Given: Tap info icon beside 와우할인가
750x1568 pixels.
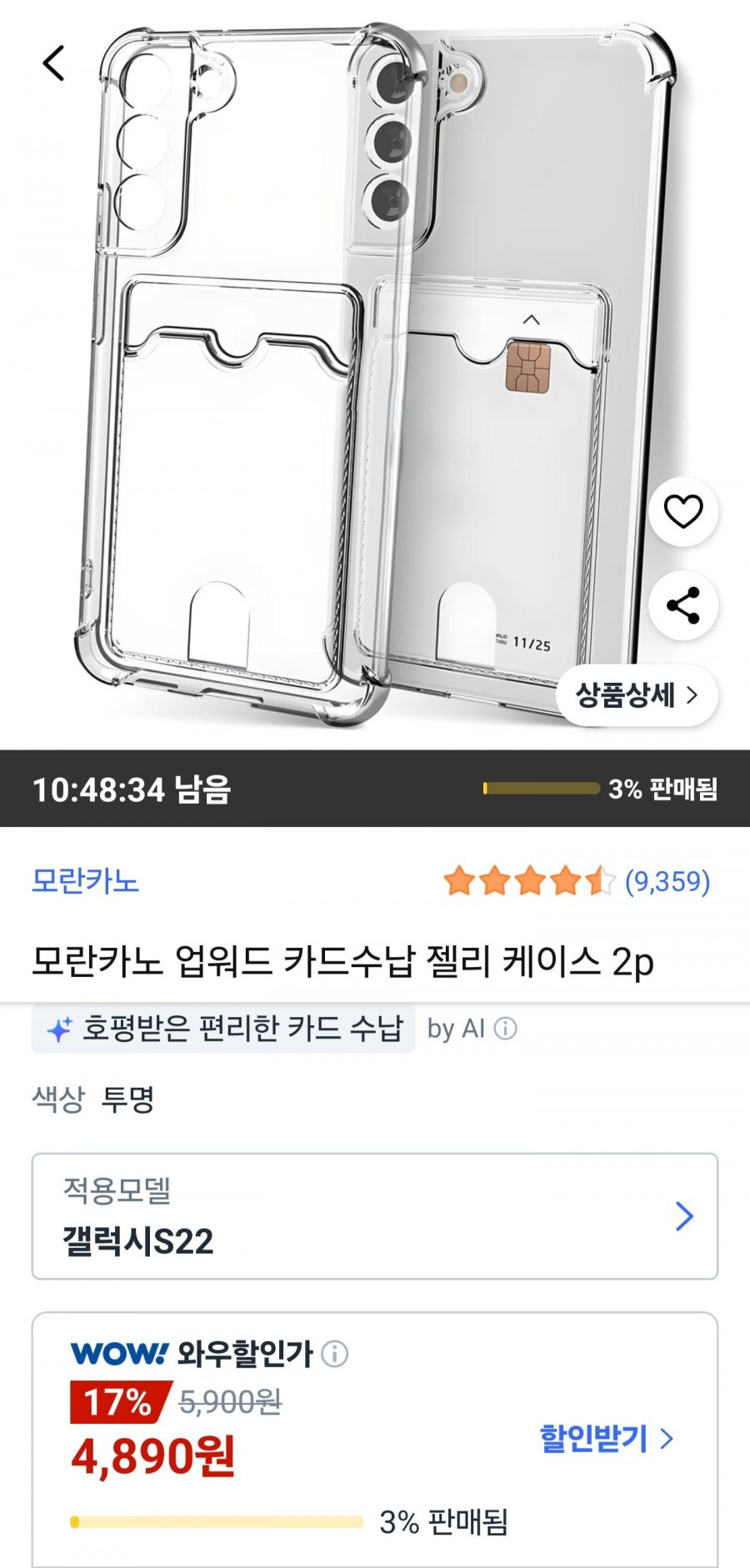Looking at the screenshot, I should coord(335,1354).
